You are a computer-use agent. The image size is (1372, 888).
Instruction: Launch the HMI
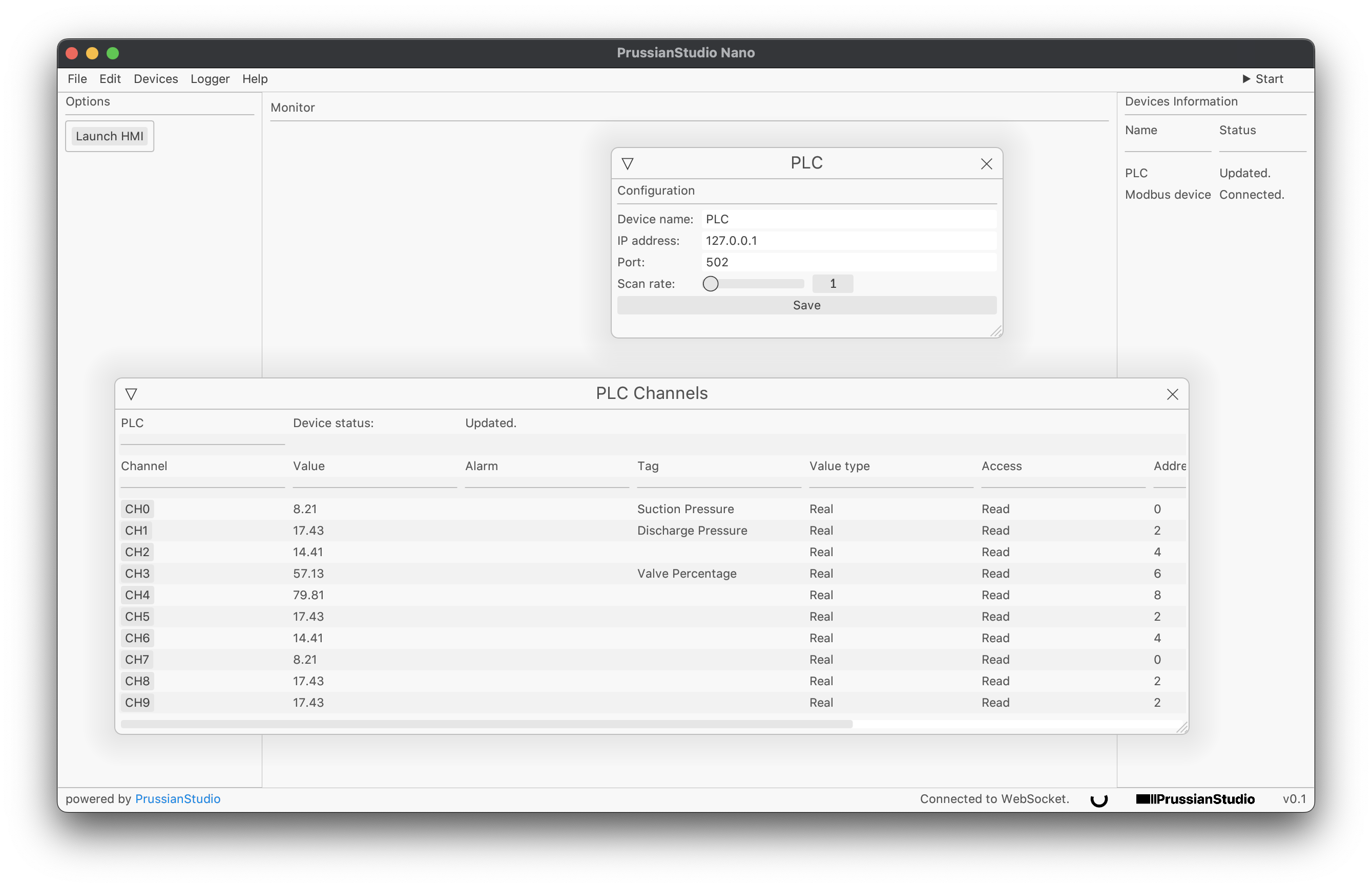click(x=110, y=136)
